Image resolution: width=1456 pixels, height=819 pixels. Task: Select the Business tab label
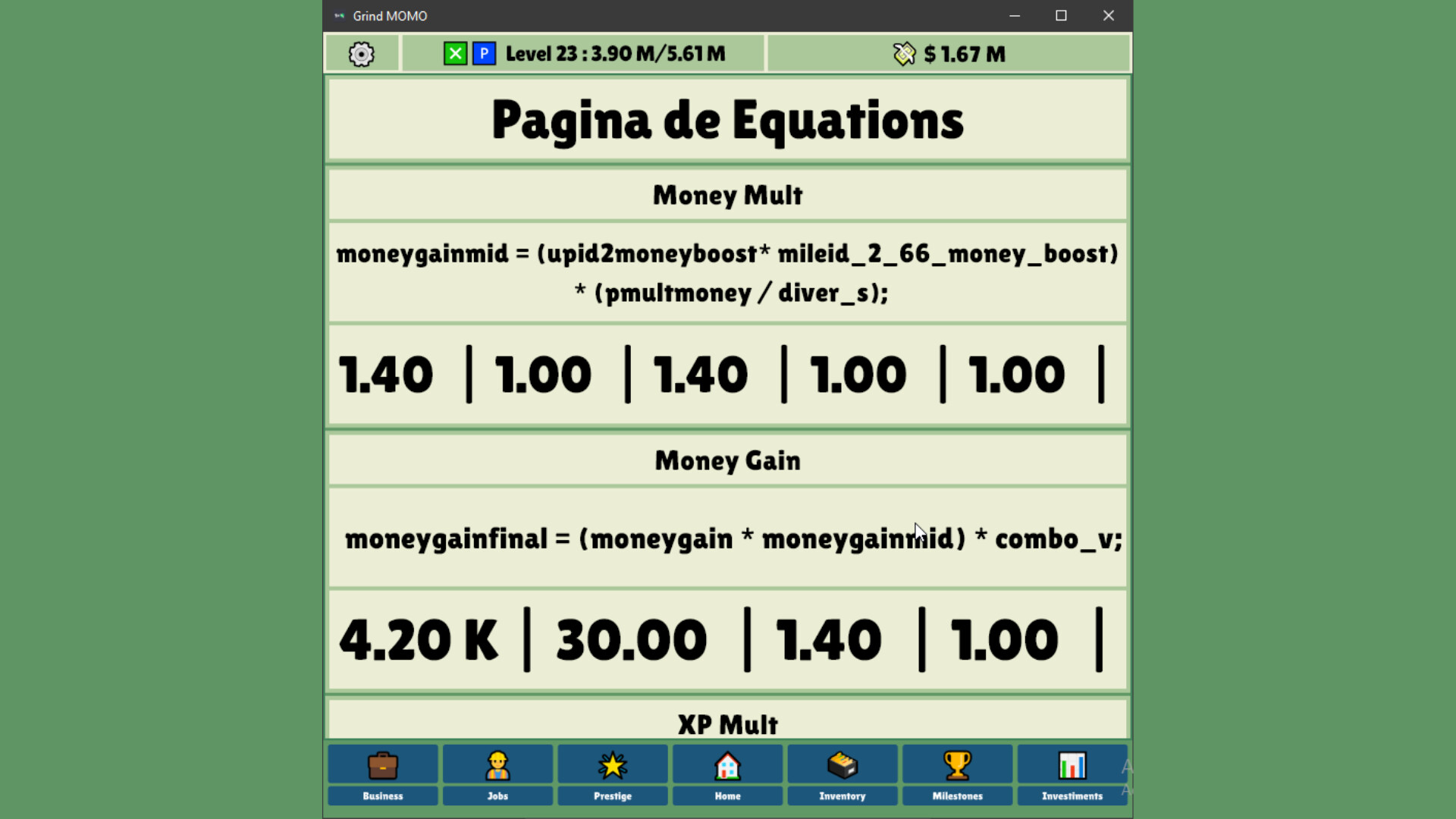pyautogui.click(x=382, y=796)
